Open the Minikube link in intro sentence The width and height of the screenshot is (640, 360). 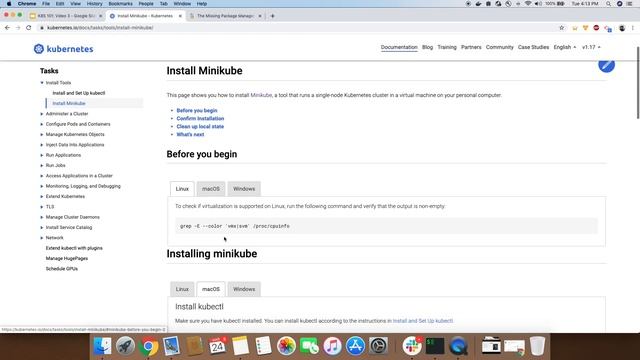click(x=261, y=95)
